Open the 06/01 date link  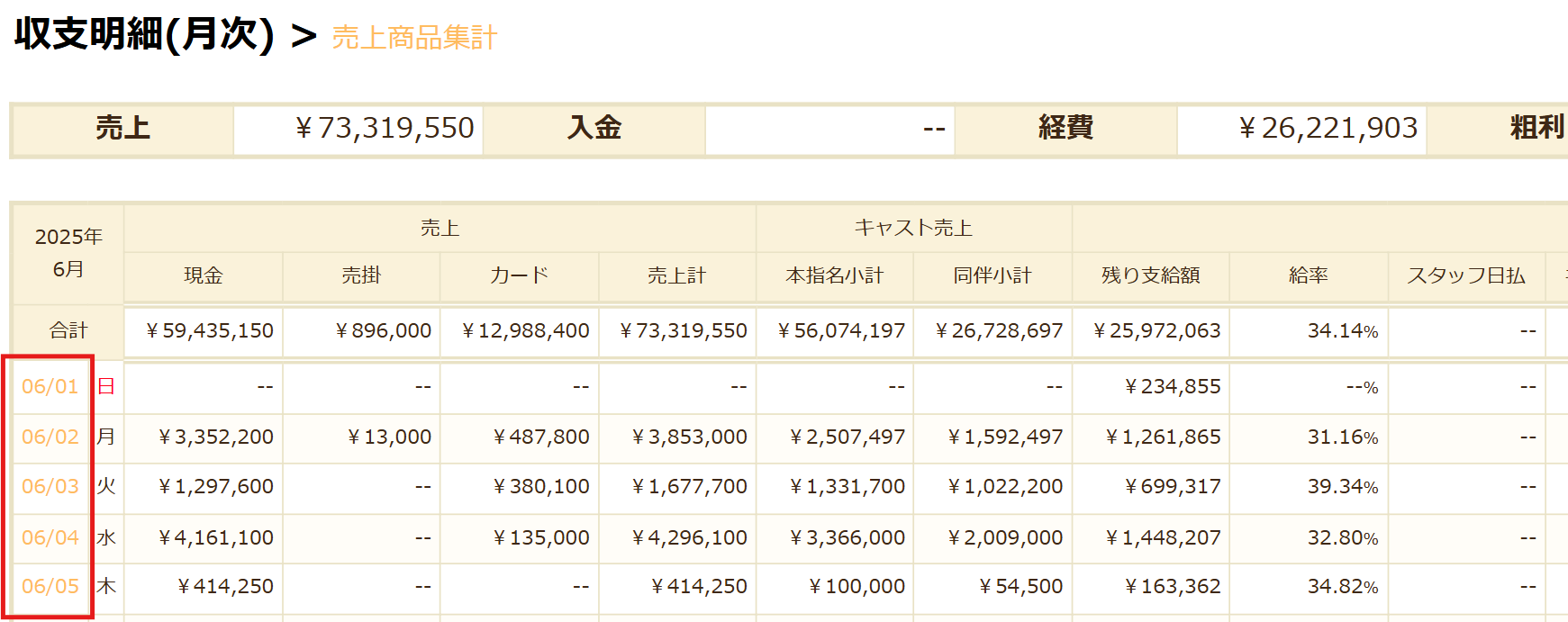point(50,386)
